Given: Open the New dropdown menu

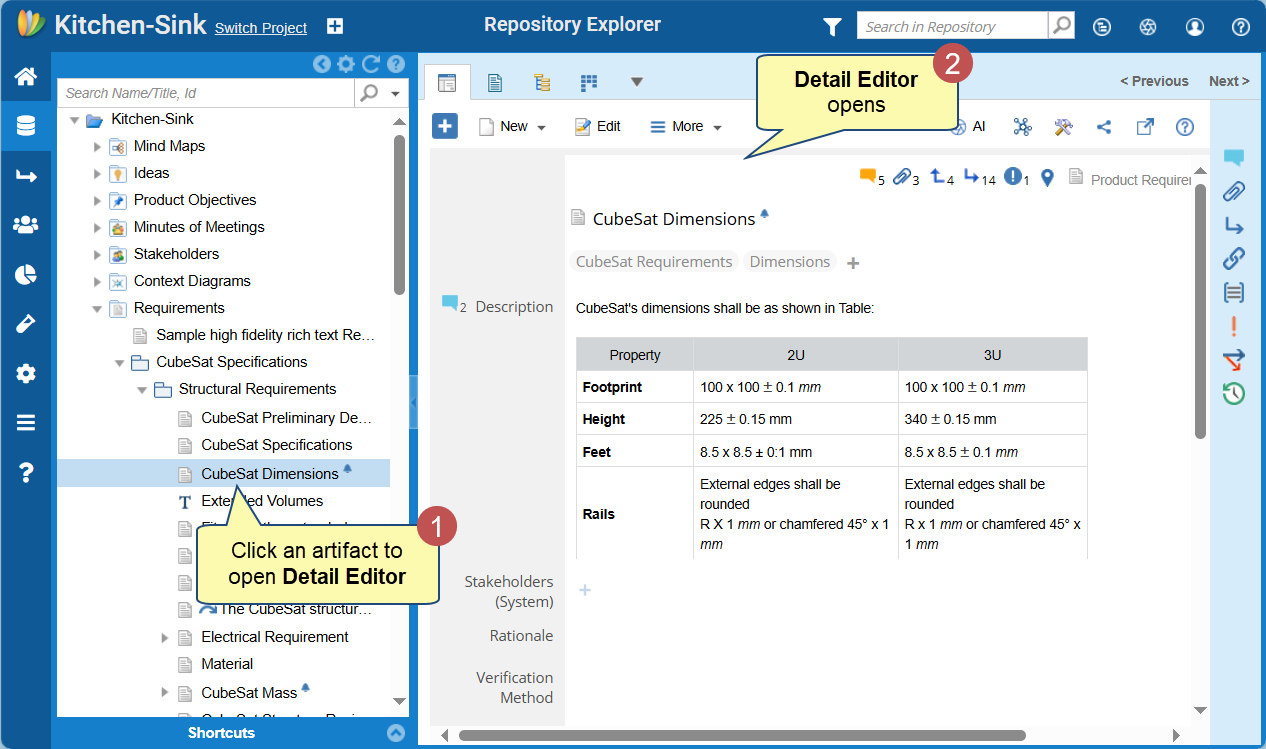Looking at the screenshot, I should click(x=513, y=127).
